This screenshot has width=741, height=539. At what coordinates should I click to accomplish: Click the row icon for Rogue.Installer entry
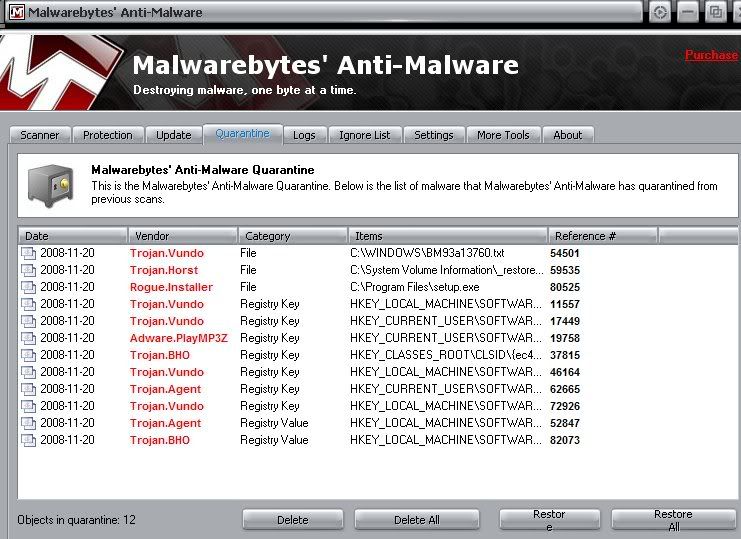(x=28, y=288)
